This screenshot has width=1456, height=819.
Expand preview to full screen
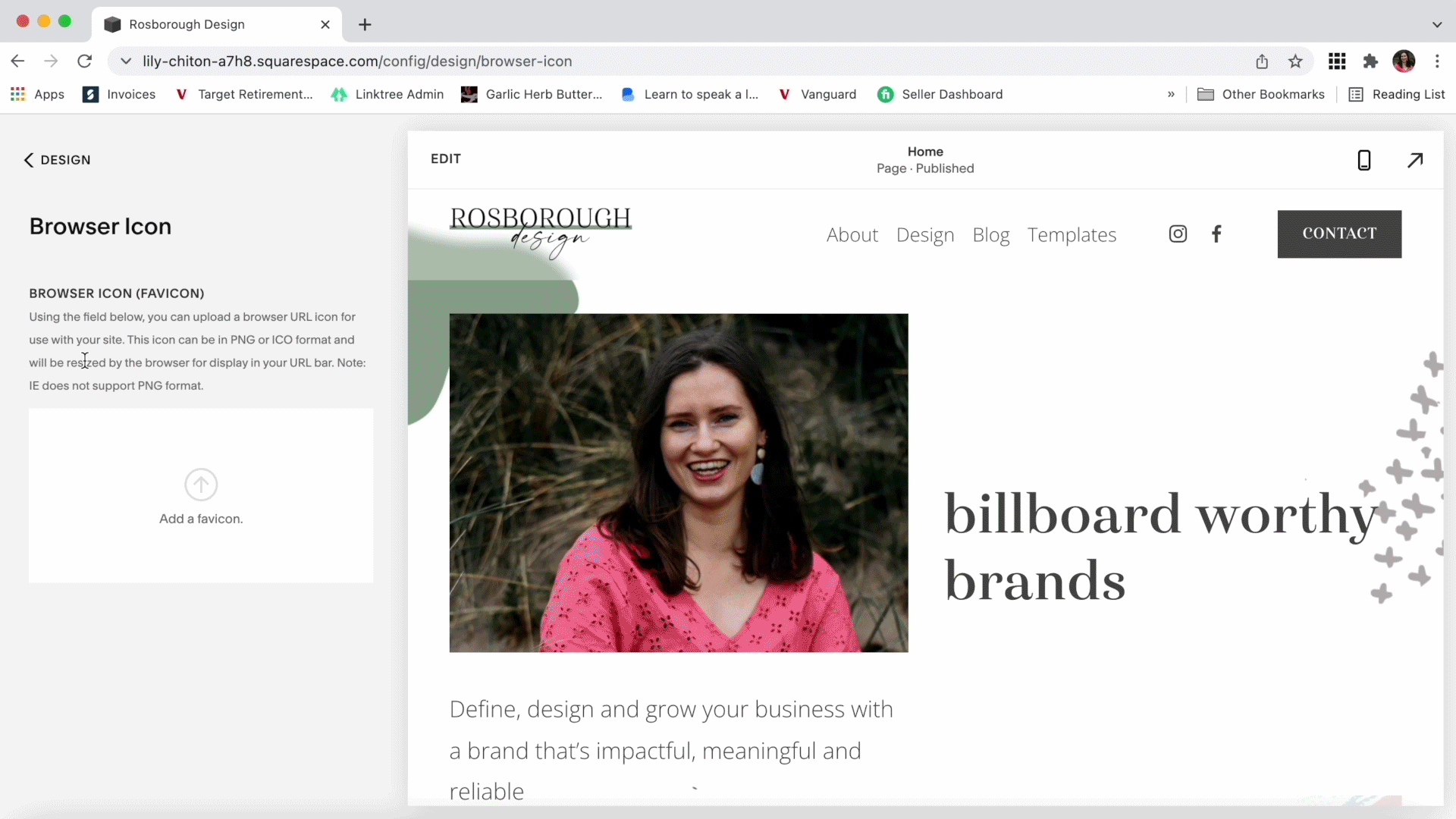tap(1415, 160)
